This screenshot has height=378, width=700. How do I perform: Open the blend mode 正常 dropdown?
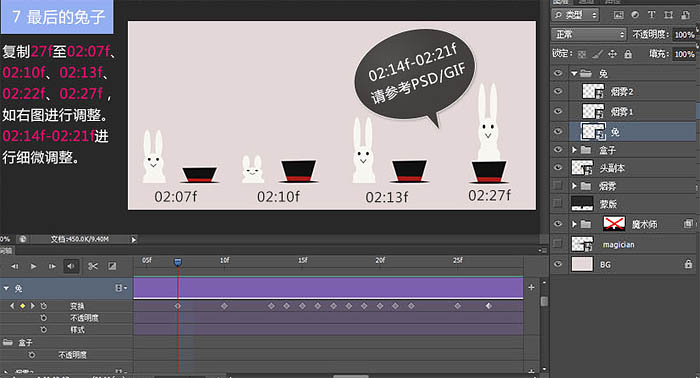click(x=589, y=34)
